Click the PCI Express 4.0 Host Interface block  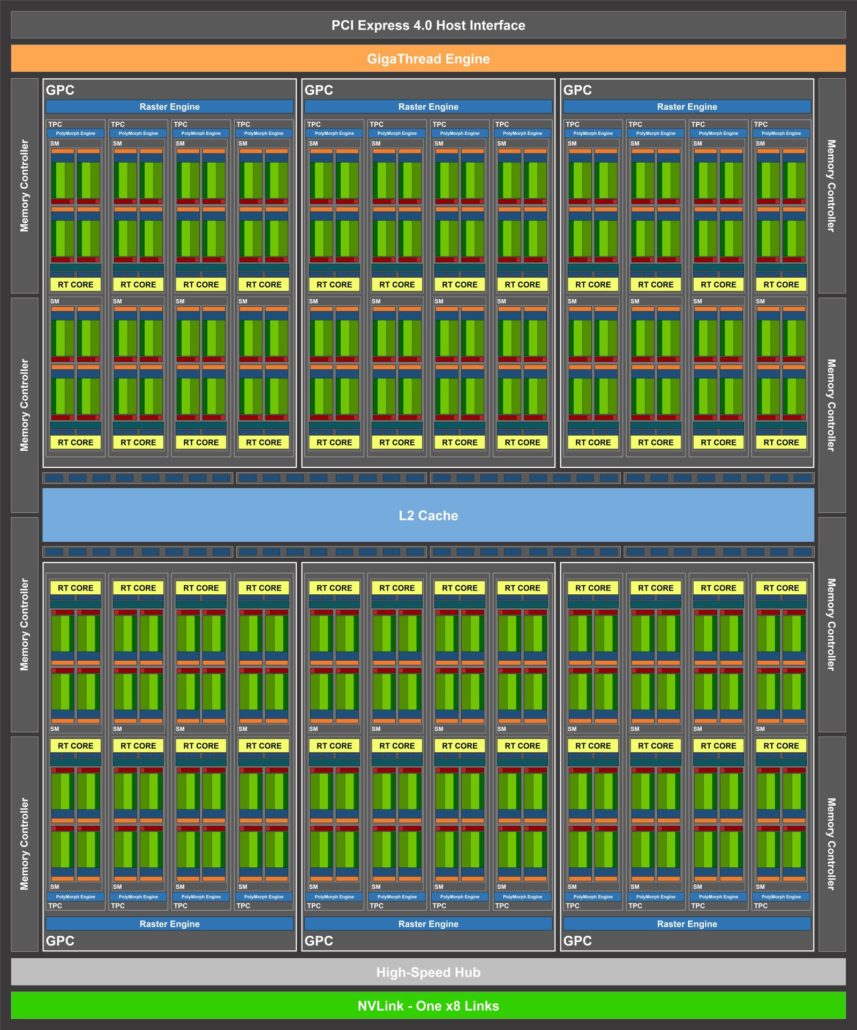pos(428,25)
